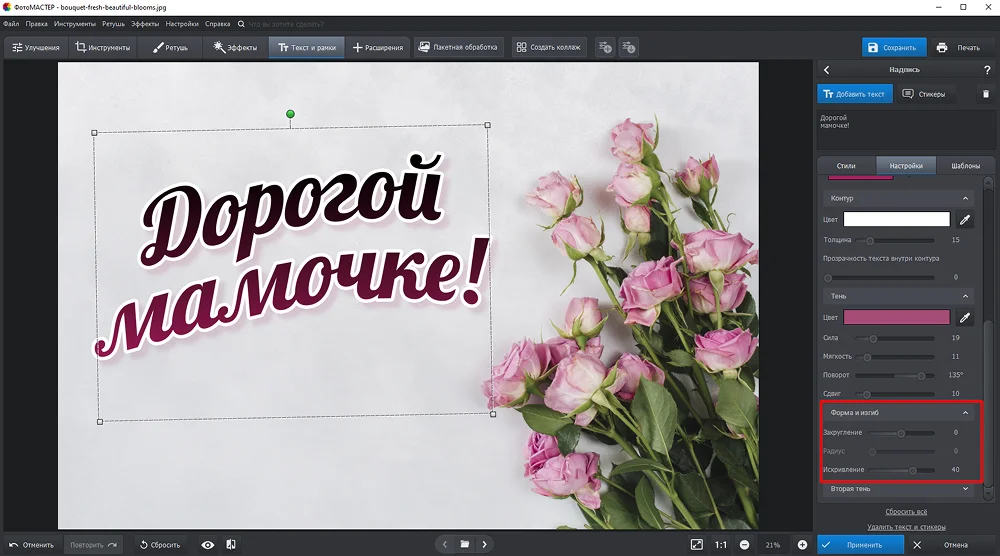Switch to the Стили tab
This screenshot has height=556, width=1000.
846,165
